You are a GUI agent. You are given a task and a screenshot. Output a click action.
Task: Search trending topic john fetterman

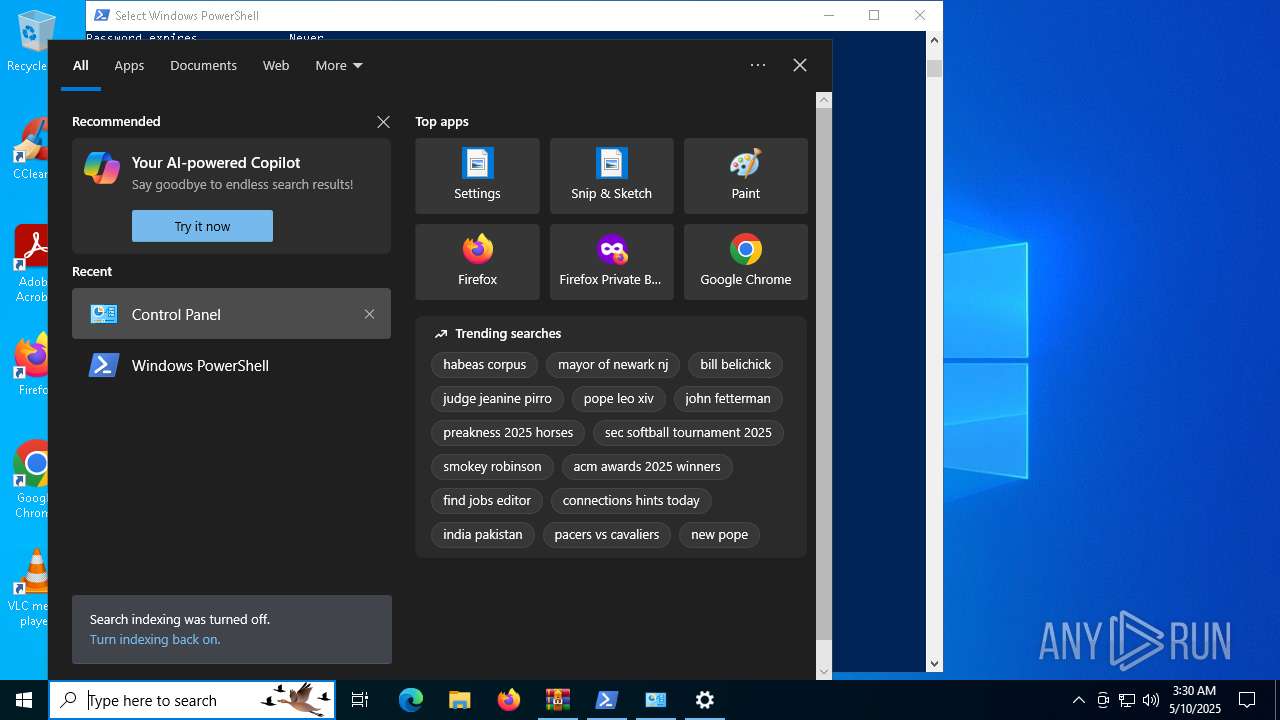pyautogui.click(x=728, y=399)
